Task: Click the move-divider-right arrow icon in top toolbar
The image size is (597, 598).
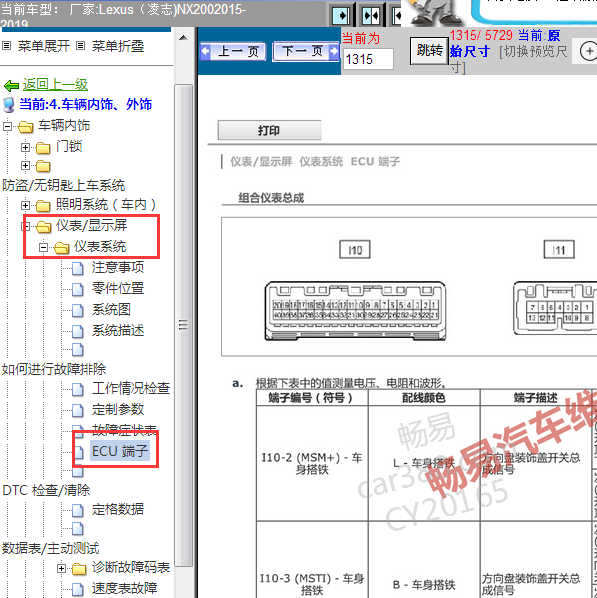Action: tap(341, 15)
